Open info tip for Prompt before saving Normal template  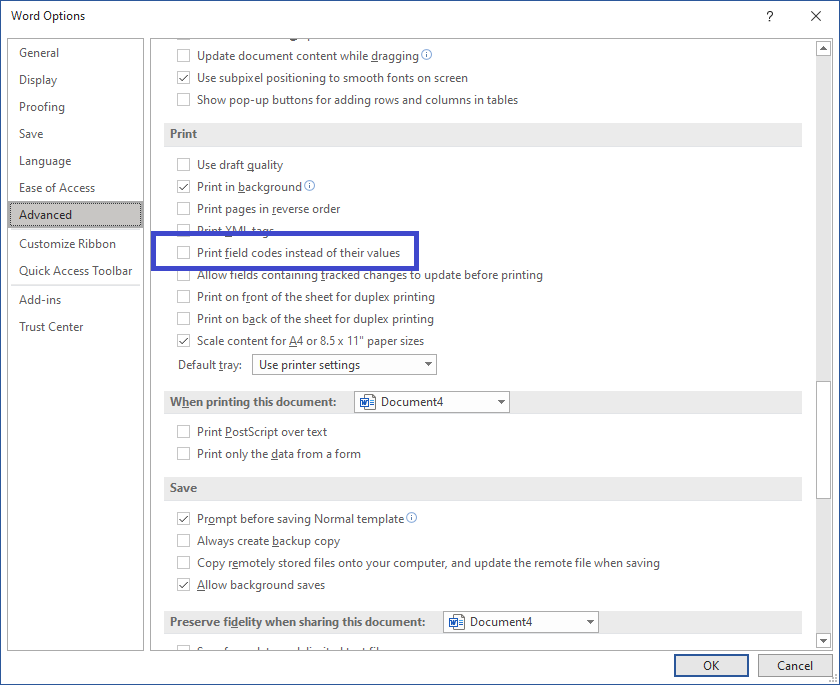[411, 518]
